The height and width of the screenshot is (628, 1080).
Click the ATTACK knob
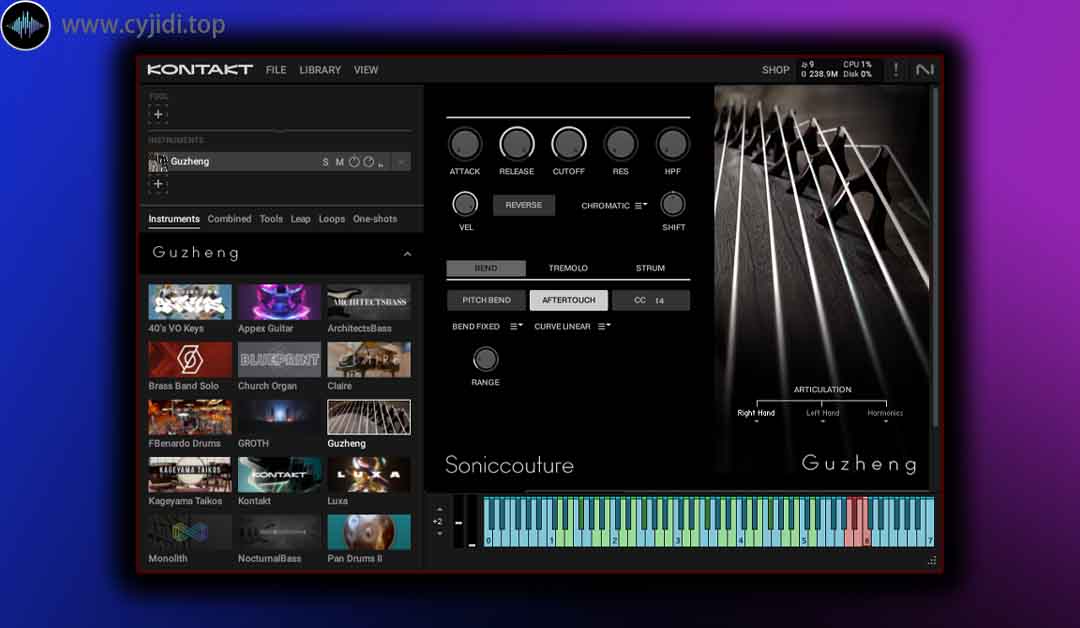465,145
